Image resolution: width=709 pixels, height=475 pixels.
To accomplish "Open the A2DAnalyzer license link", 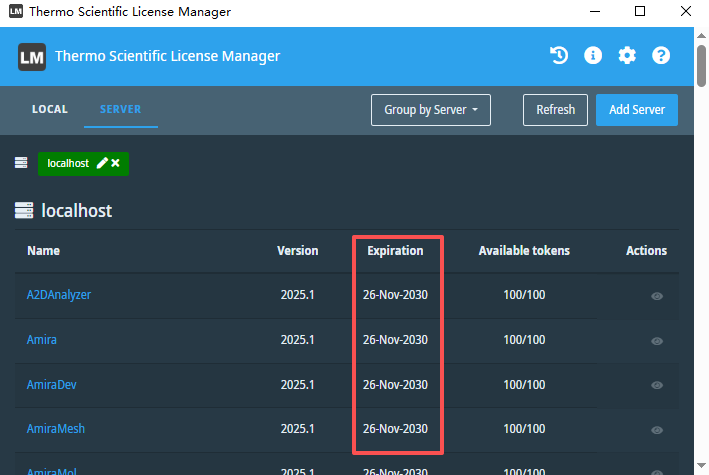I will coord(59,295).
